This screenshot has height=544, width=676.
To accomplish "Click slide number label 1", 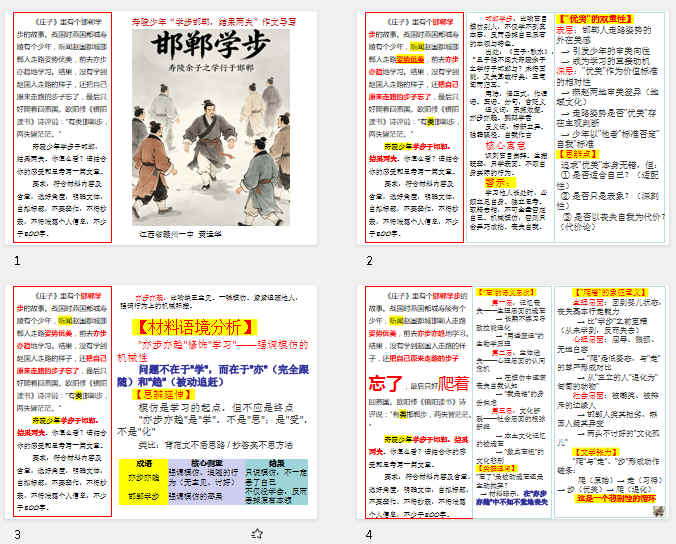I will [17, 261].
